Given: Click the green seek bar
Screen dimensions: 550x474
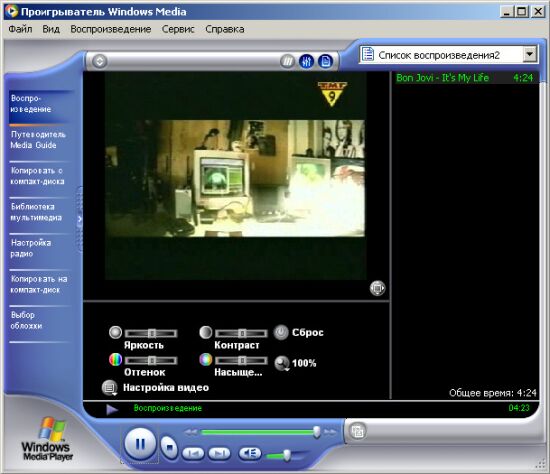Looking at the screenshot, I should tap(259, 432).
